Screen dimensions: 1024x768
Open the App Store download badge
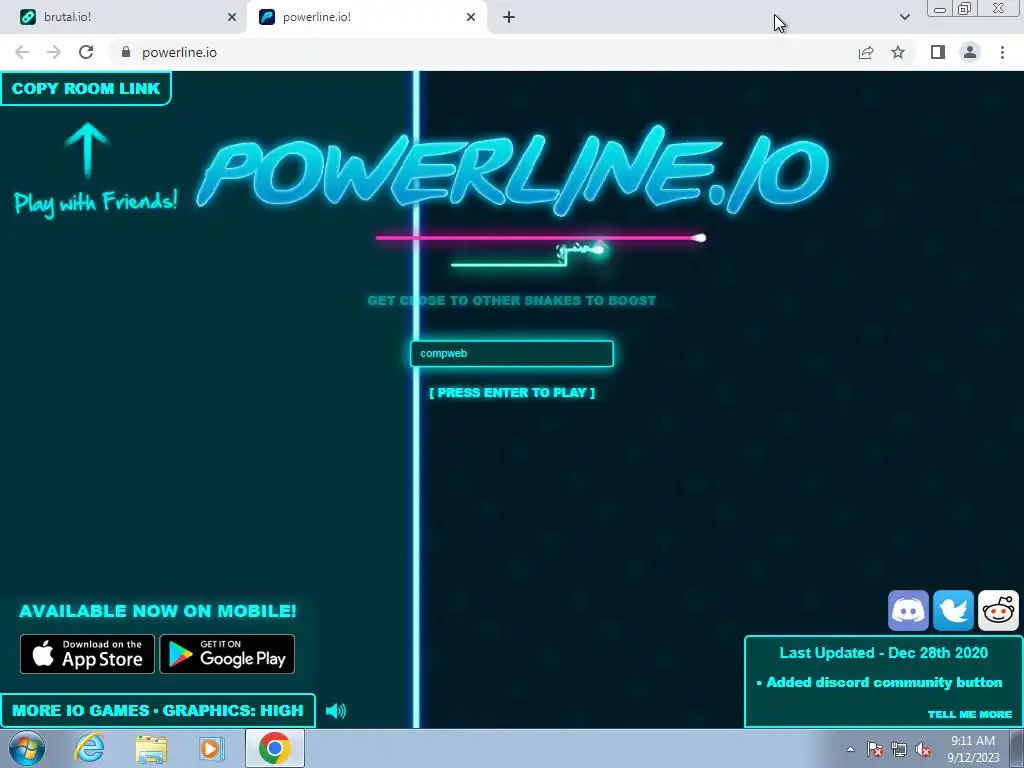click(x=88, y=654)
